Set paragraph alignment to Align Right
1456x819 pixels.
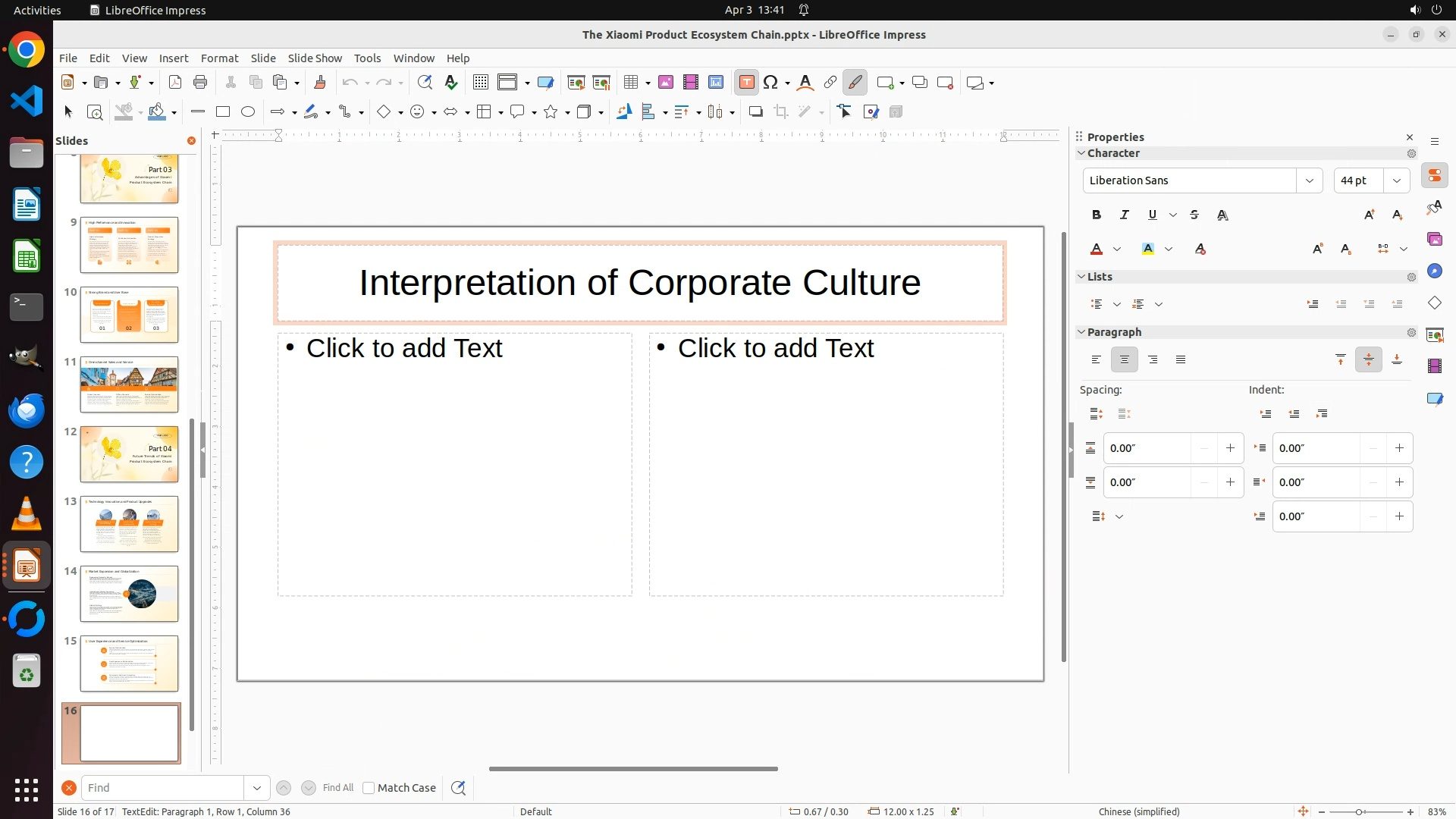click(x=1153, y=360)
